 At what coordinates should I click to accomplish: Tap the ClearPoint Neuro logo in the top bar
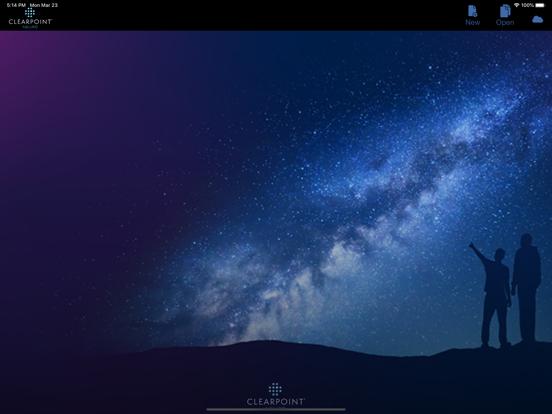pos(30,19)
